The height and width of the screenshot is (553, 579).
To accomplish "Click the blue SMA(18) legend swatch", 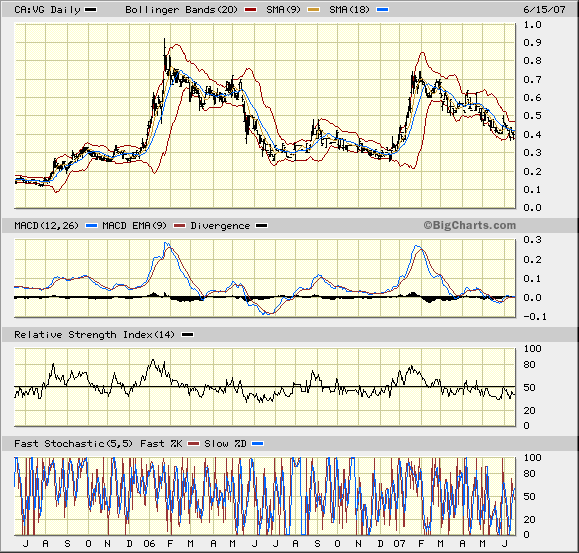I will (383, 10).
